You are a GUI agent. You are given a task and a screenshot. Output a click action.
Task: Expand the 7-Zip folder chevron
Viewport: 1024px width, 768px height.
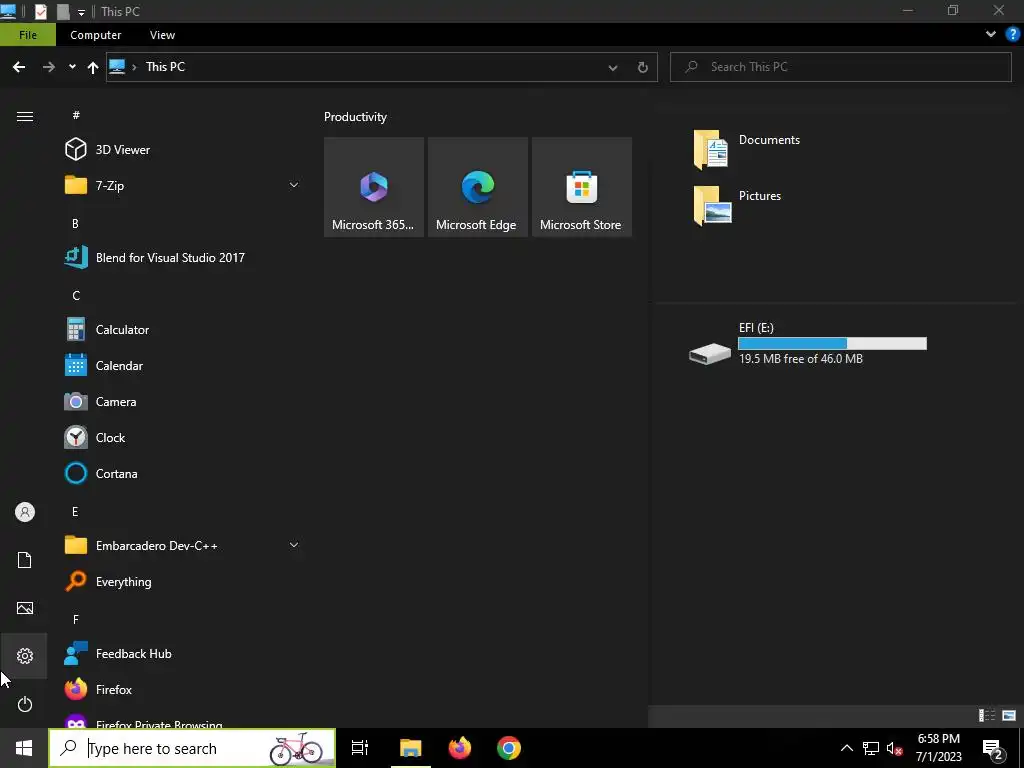pyautogui.click(x=294, y=185)
